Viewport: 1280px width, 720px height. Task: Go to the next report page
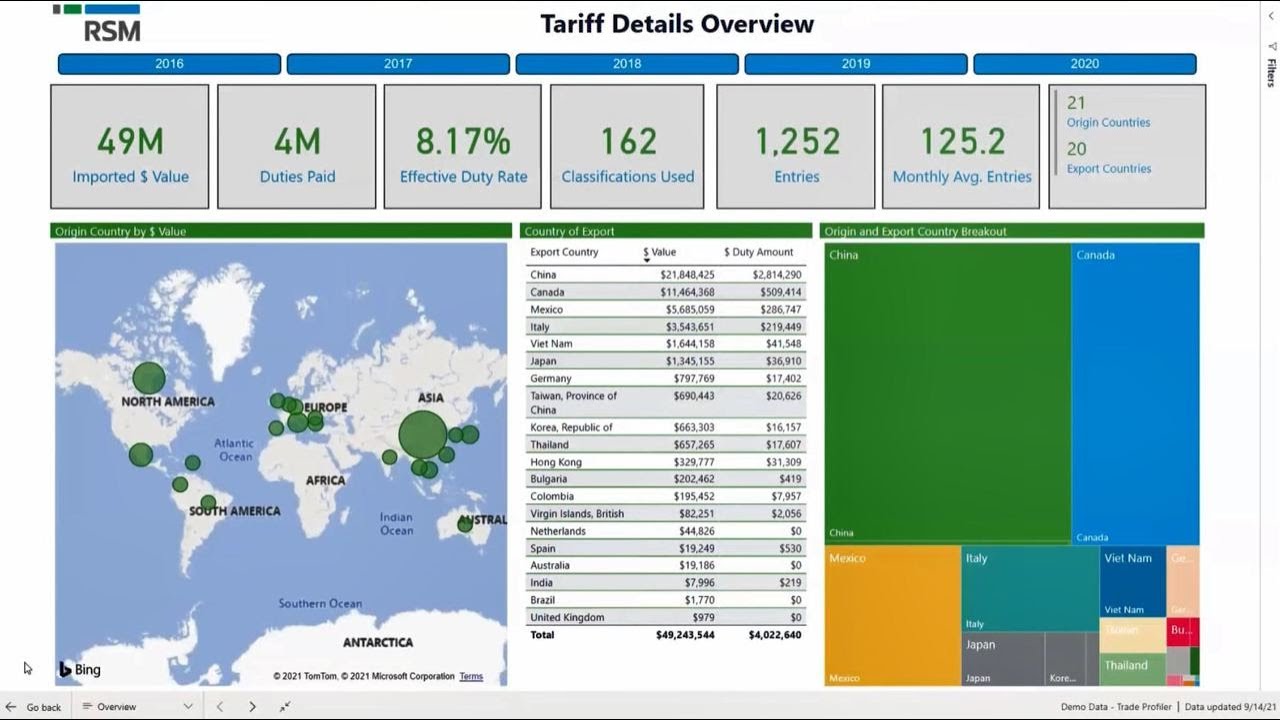(252, 707)
